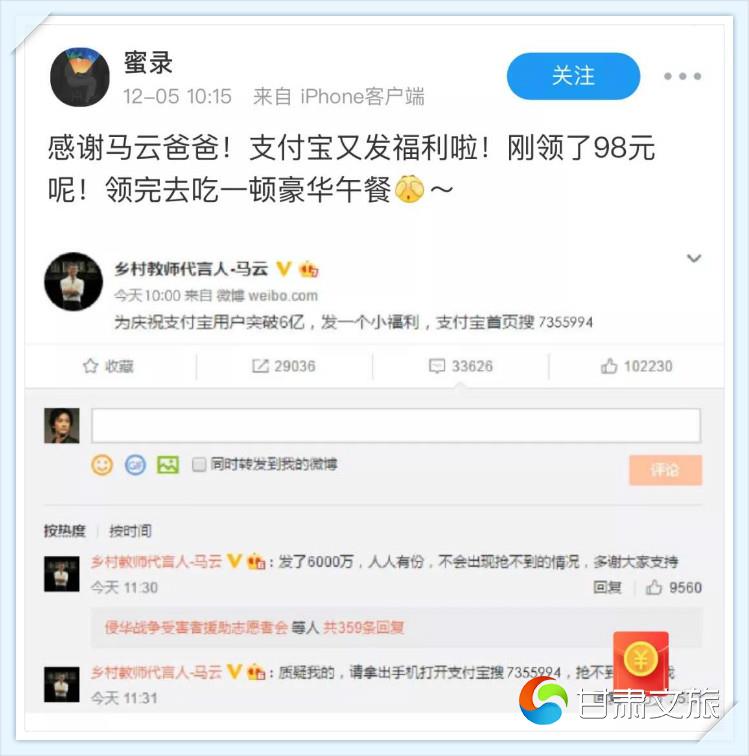The image size is (749, 756).
Task: Click the red envelope floating icon
Action: [x=641, y=662]
